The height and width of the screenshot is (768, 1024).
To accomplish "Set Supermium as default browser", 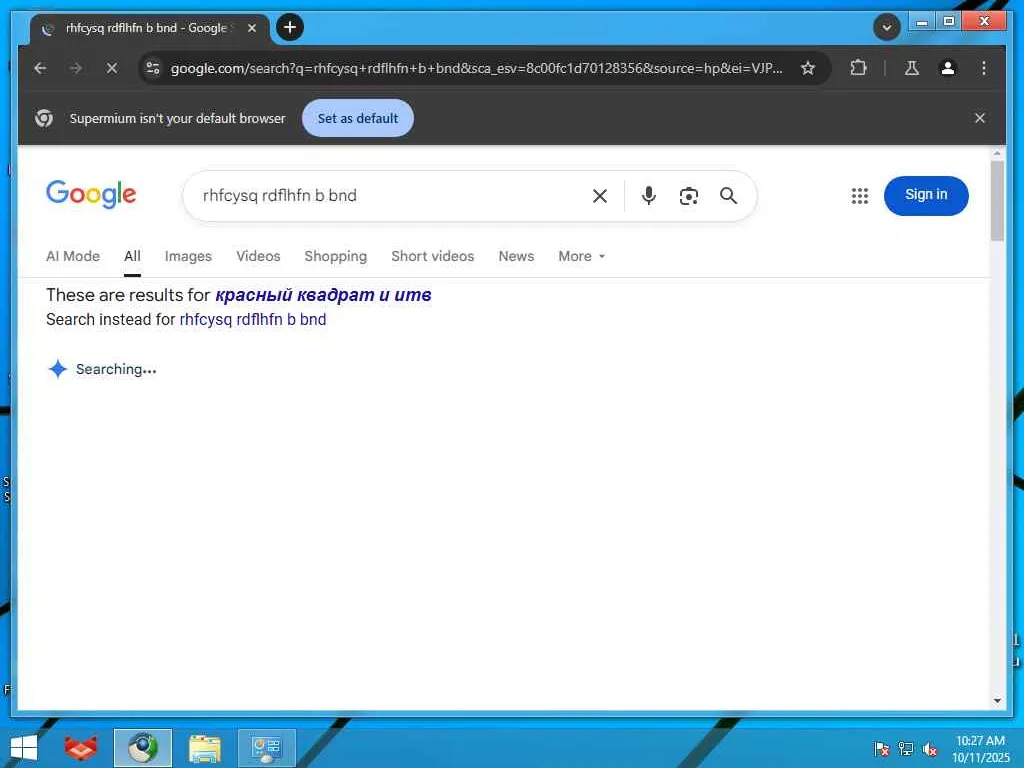I will tap(358, 118).
